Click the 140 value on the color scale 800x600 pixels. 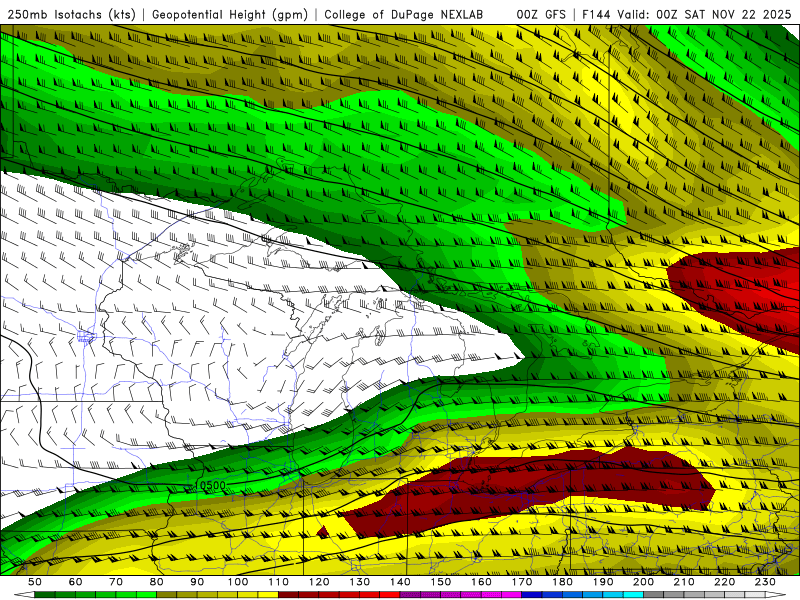(400, 582)
